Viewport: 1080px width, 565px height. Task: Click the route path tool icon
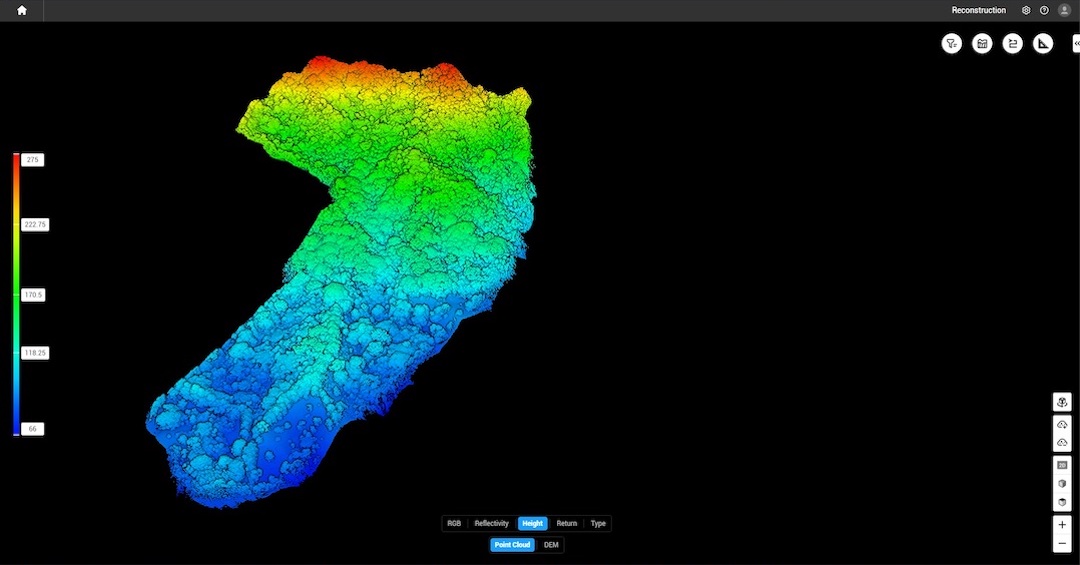1013,43
